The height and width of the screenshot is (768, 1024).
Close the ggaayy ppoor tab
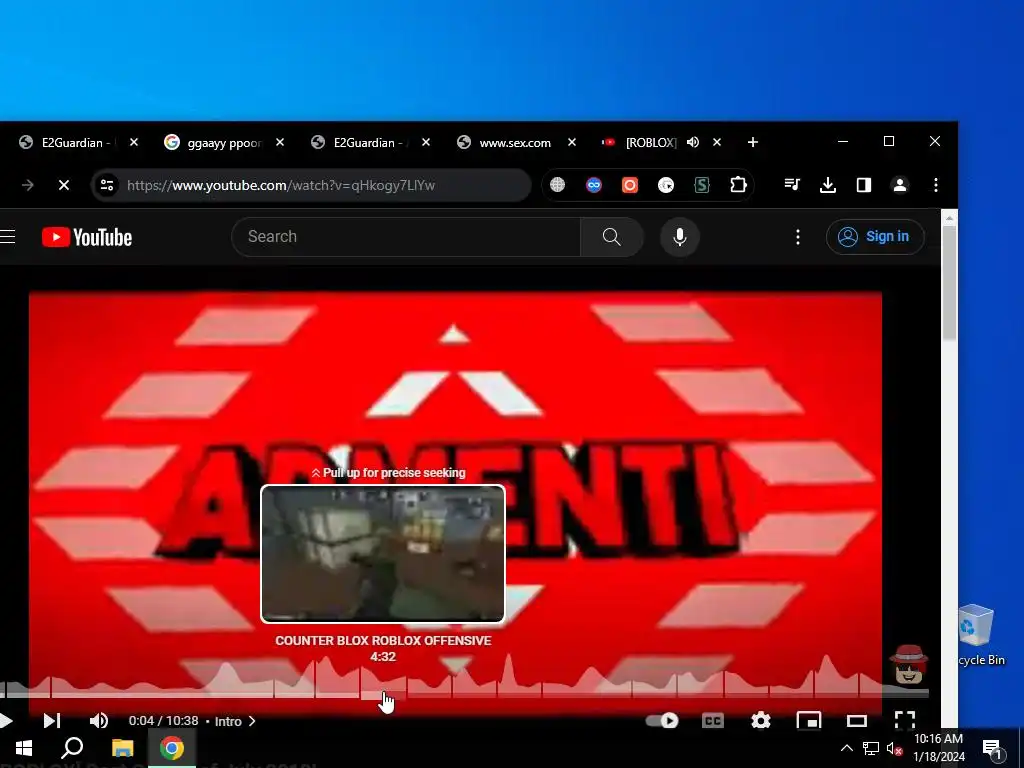point(280,142)
